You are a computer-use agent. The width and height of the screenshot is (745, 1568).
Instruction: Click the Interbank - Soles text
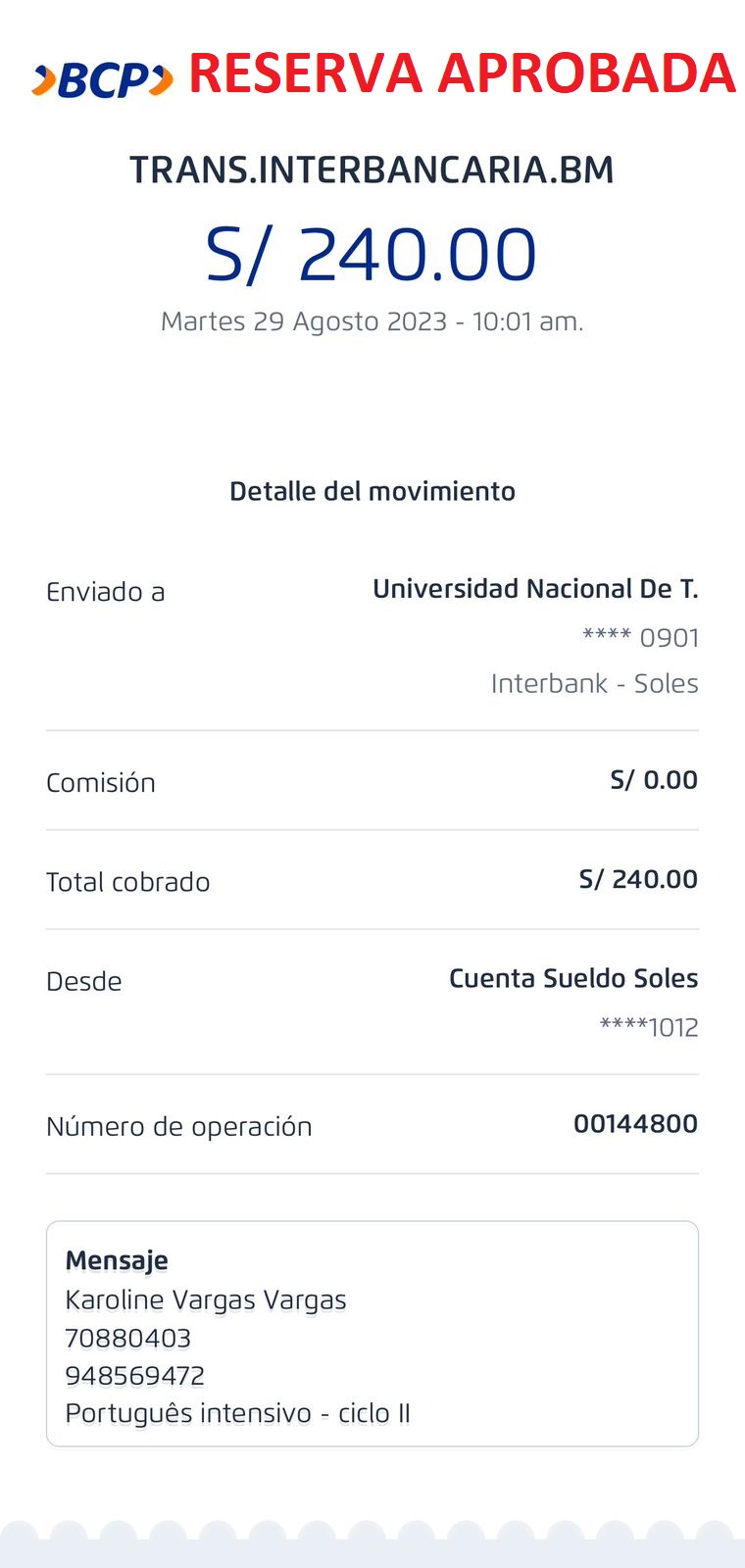pyautogui.click(x=594, y=683)
